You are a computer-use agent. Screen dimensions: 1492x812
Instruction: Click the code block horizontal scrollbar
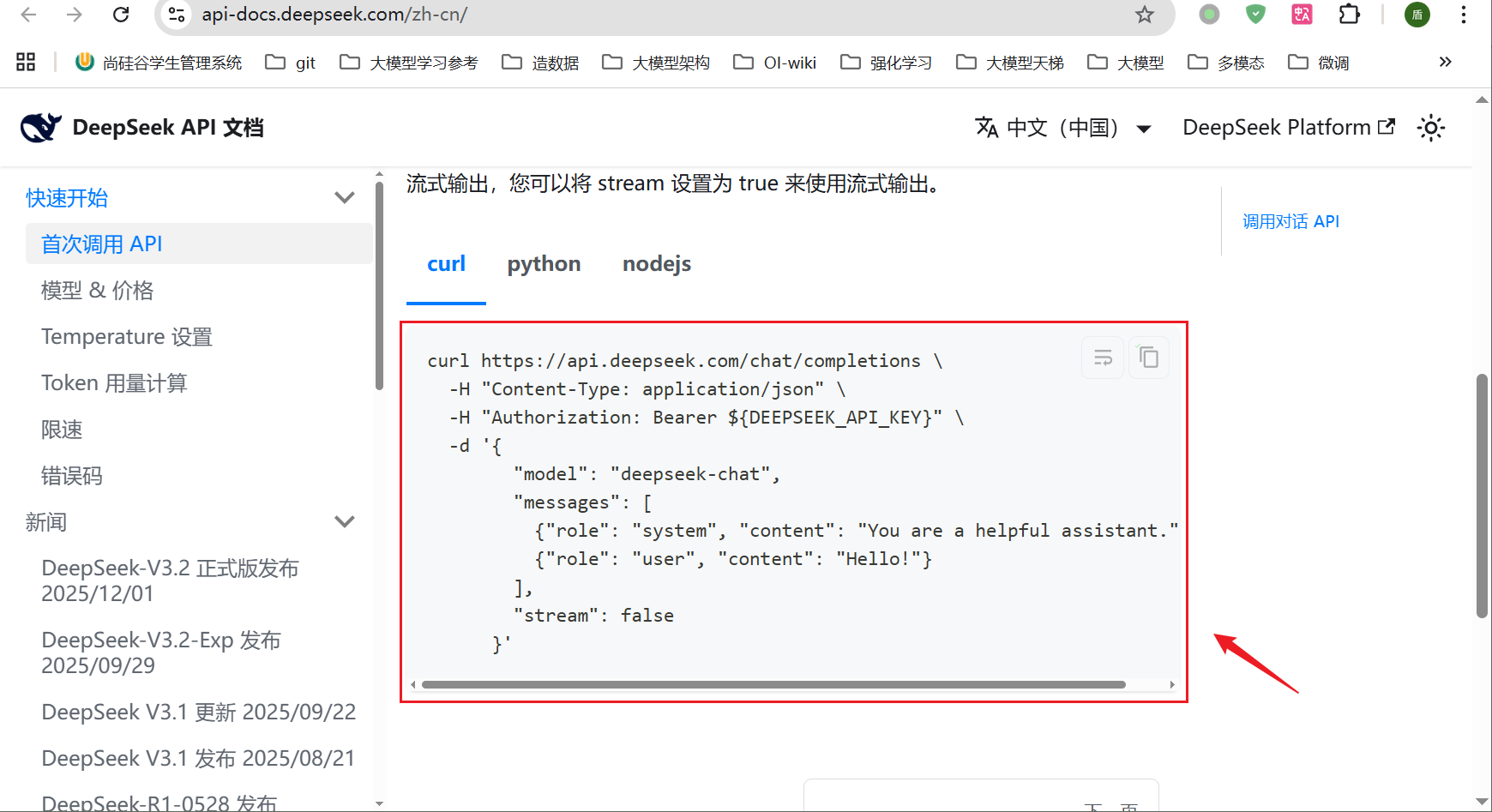(773, 685)
